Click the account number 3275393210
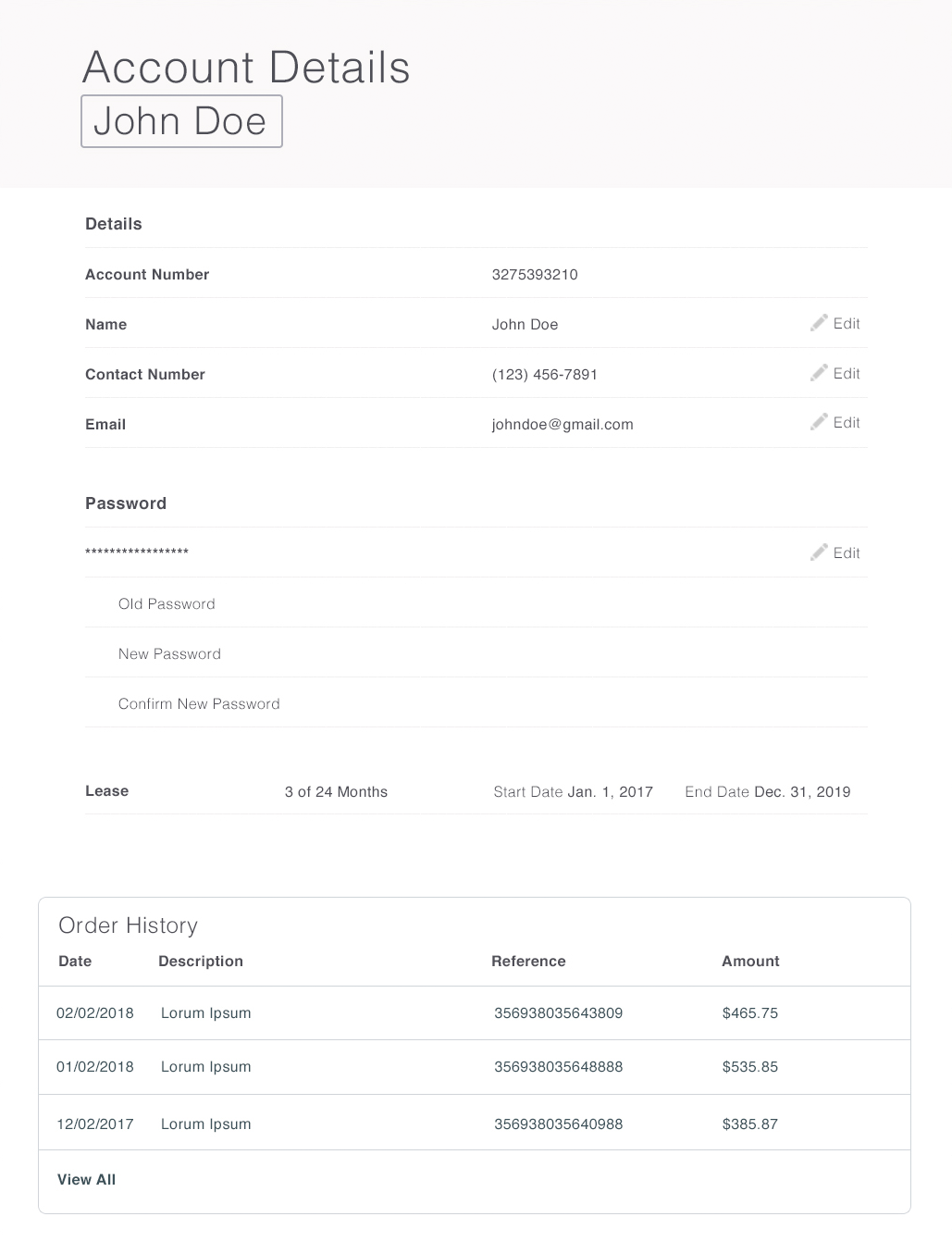This screenshot has height=1254, width=952. pos(535,274)
